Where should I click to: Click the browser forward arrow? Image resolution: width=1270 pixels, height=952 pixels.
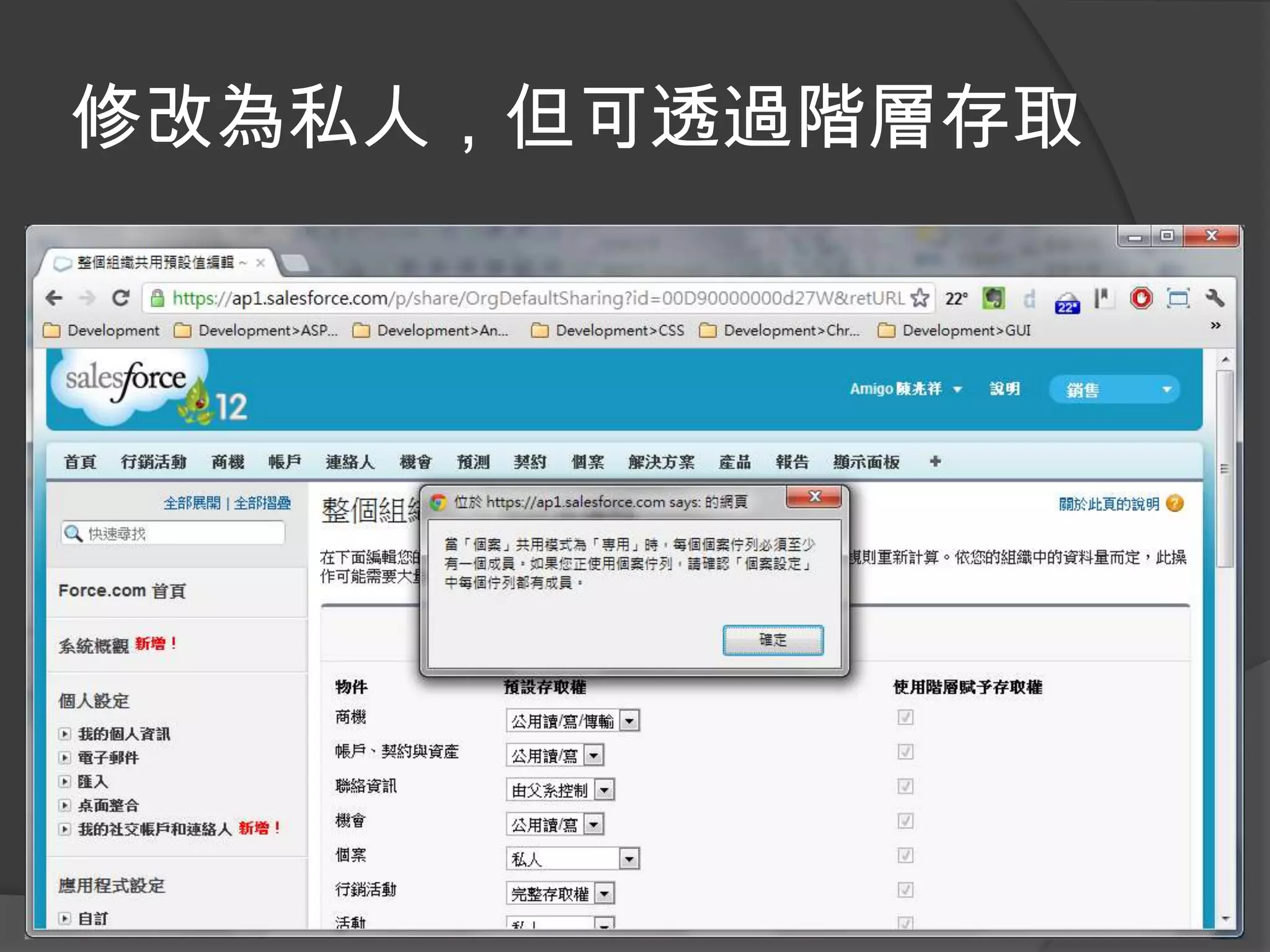(87, 298)
